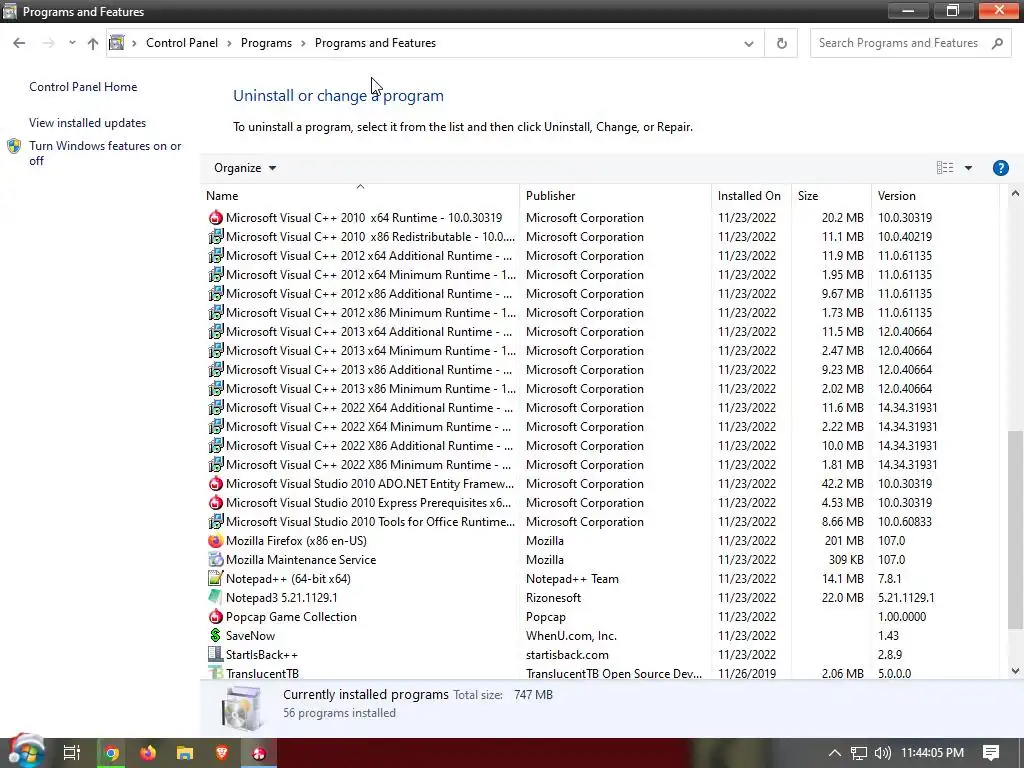
Task: Click the scrollbar down arrow
Action: pos(1015,671)
